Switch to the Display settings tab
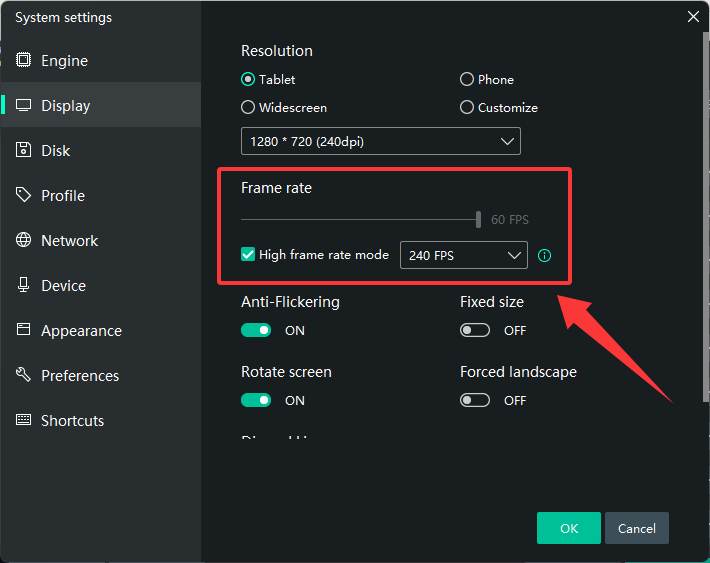The image size is (710, 563). click(65, 106)
